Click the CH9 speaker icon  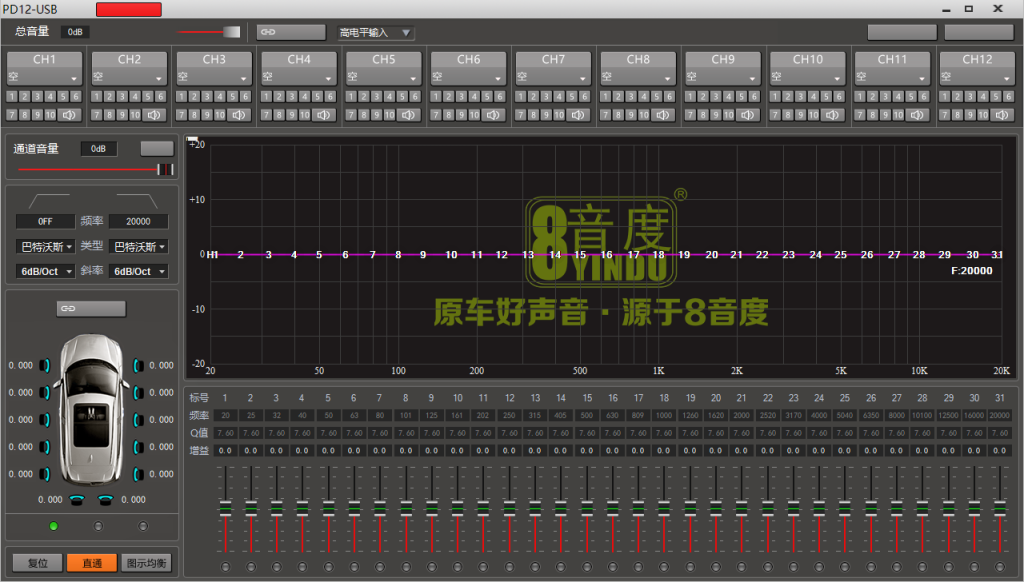748,115
